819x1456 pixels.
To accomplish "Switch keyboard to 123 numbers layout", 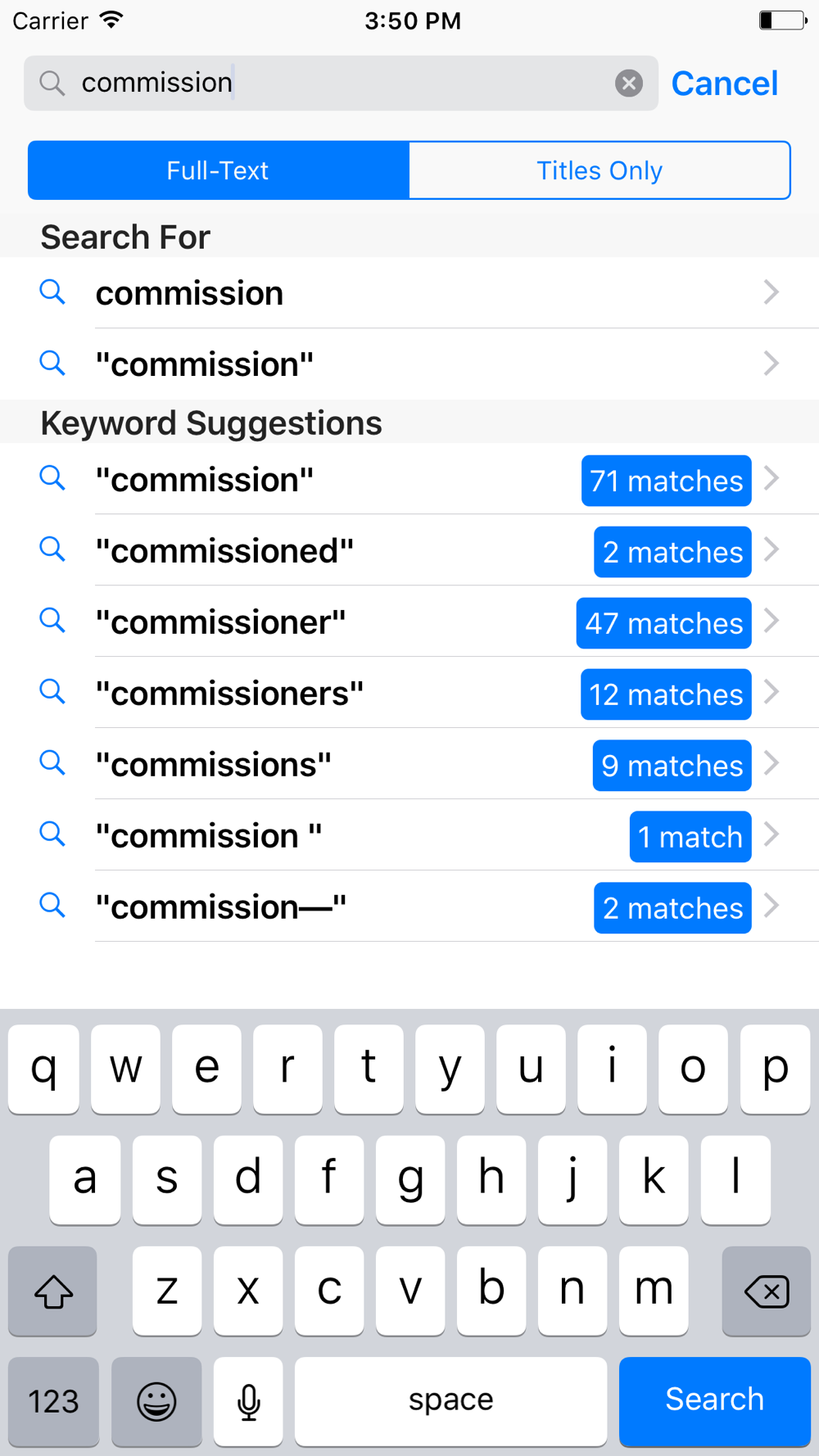I will pos(53,1401).
